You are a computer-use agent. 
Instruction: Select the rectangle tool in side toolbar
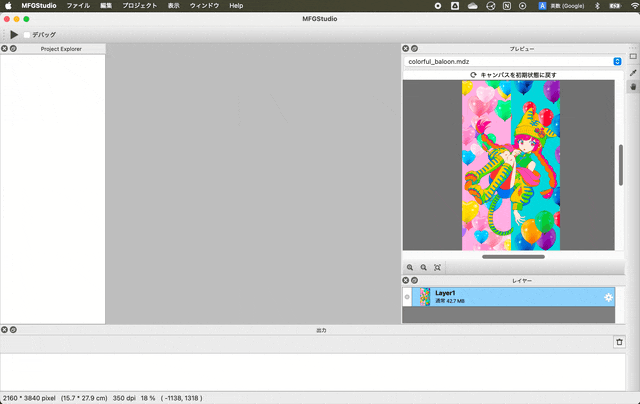pyautogui.click(x=632, y=57)
